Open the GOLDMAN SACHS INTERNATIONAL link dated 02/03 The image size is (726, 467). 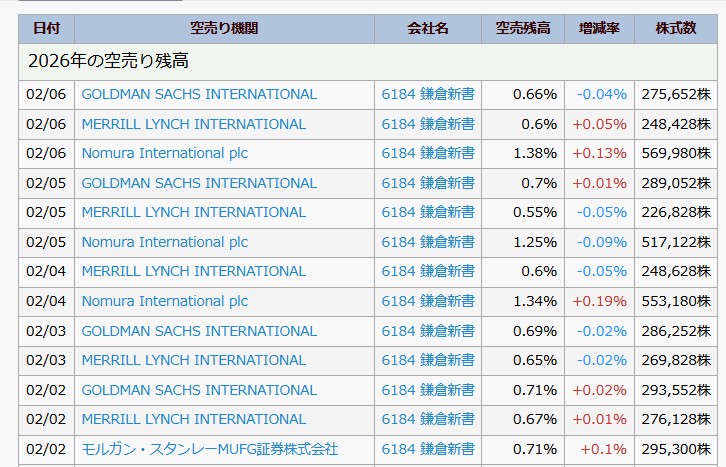[199, 331]
